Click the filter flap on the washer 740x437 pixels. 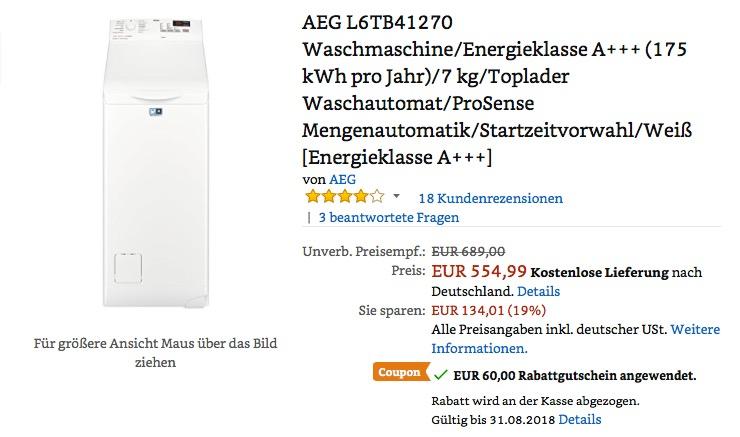[x=128, y=268]
